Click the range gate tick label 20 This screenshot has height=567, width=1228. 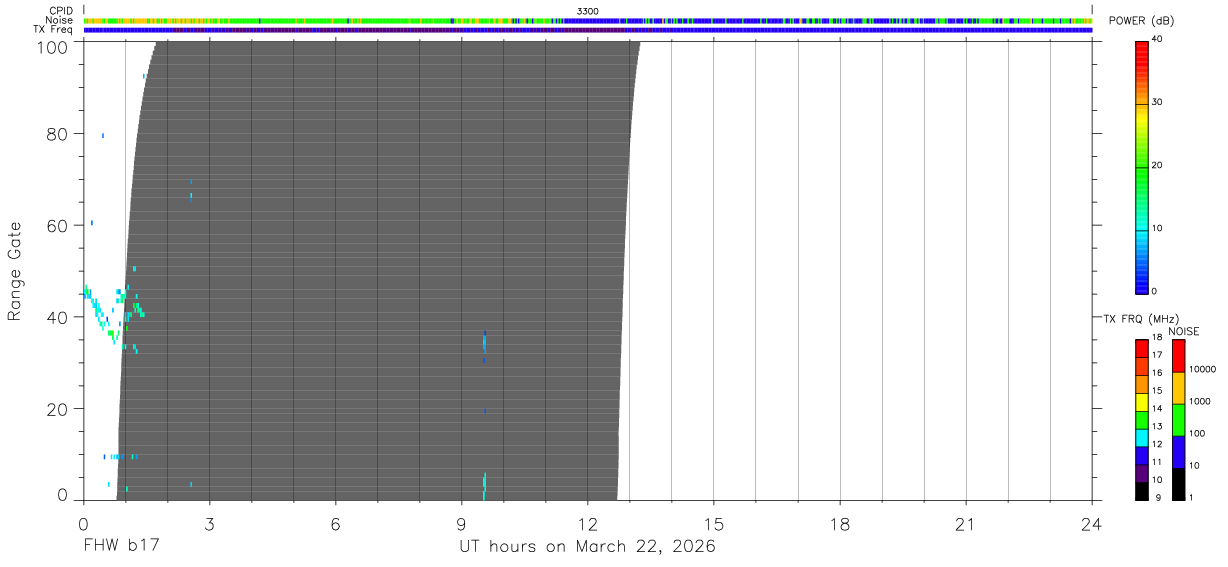coord(59,409)
